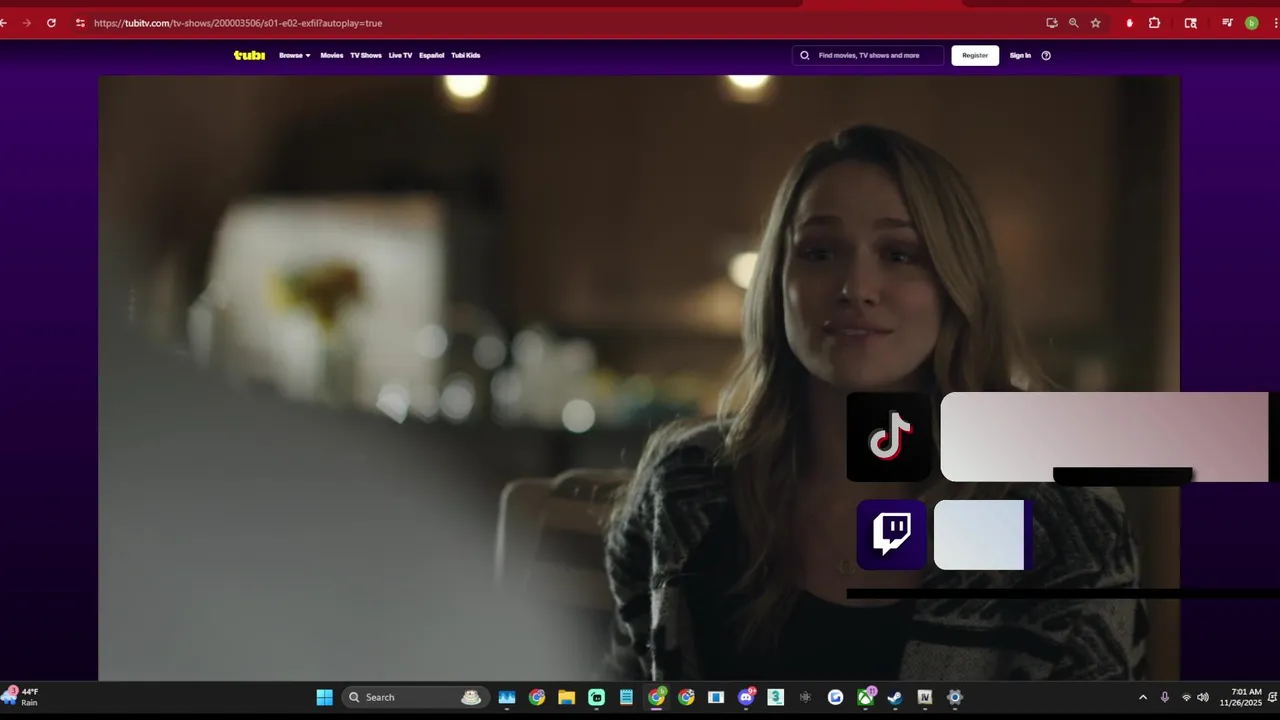Click the browser forward arrow
1280x720 pixels.
click(27, 23)
